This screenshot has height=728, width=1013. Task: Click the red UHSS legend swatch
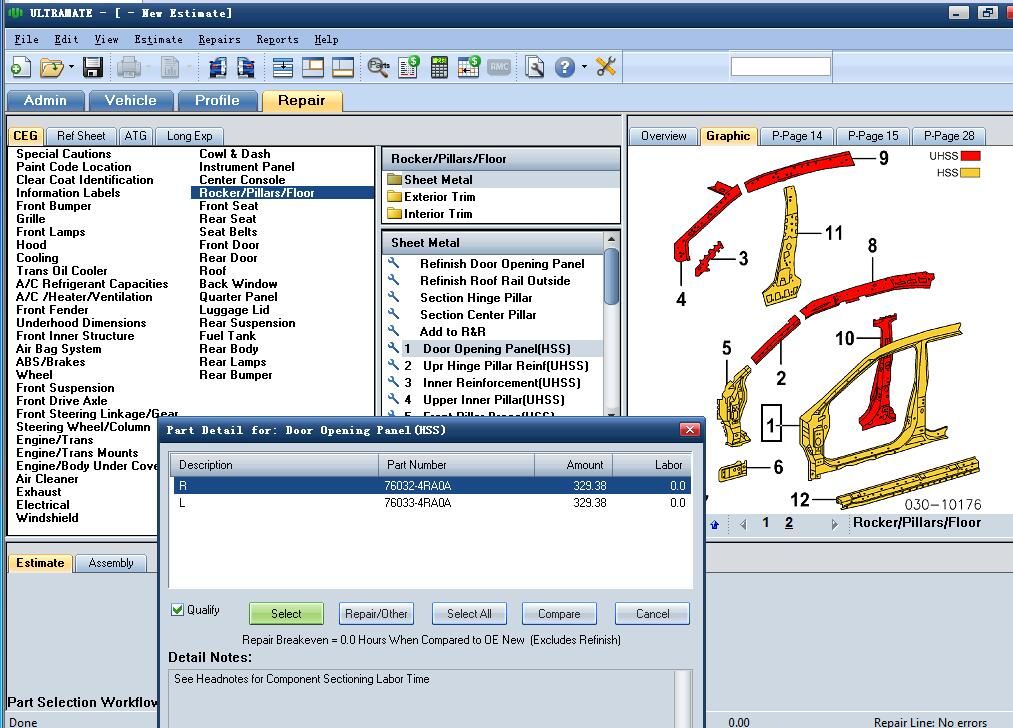click(x=970, y=156)
